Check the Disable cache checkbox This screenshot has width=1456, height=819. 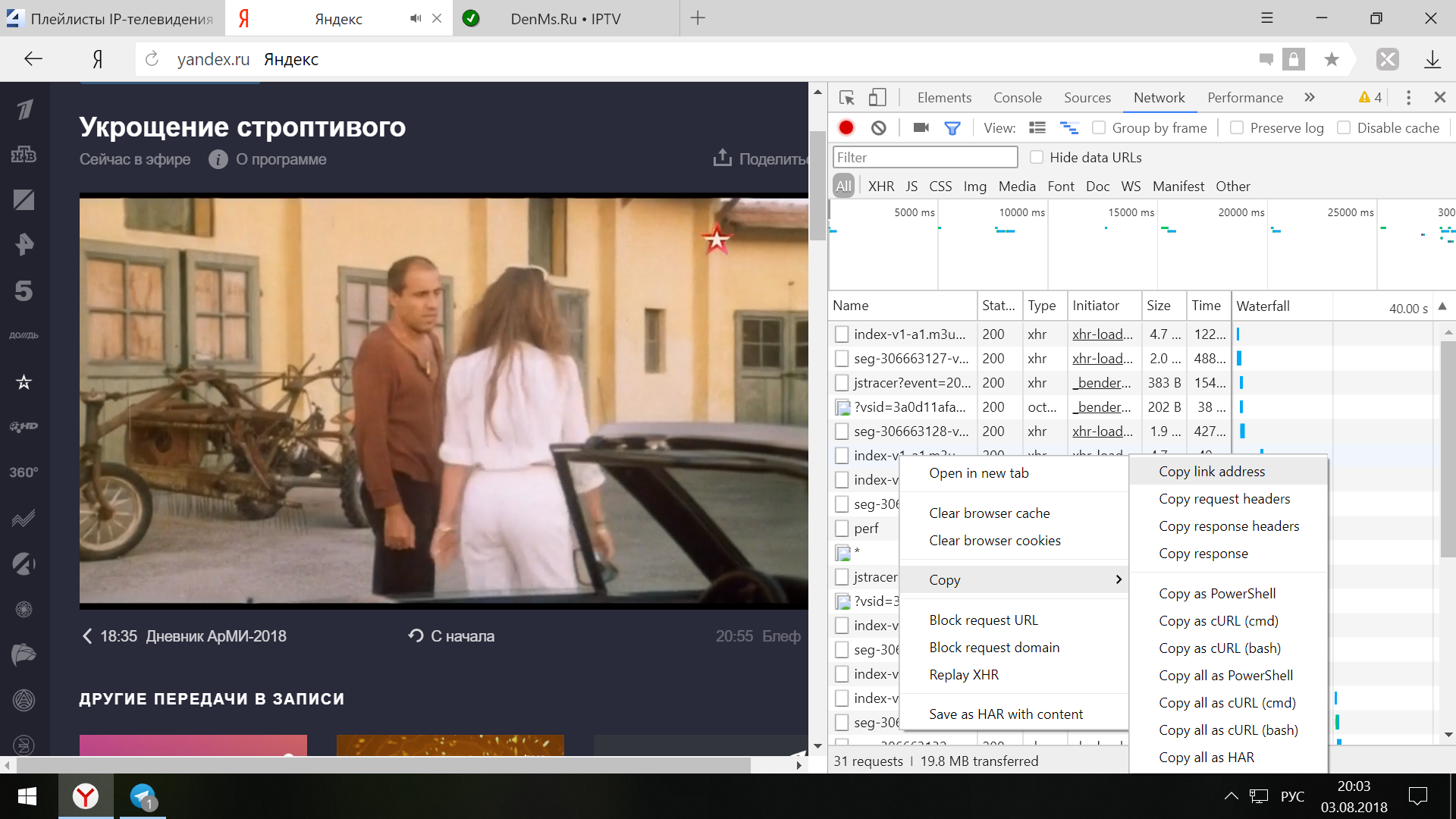click(x=1344, y=128)
